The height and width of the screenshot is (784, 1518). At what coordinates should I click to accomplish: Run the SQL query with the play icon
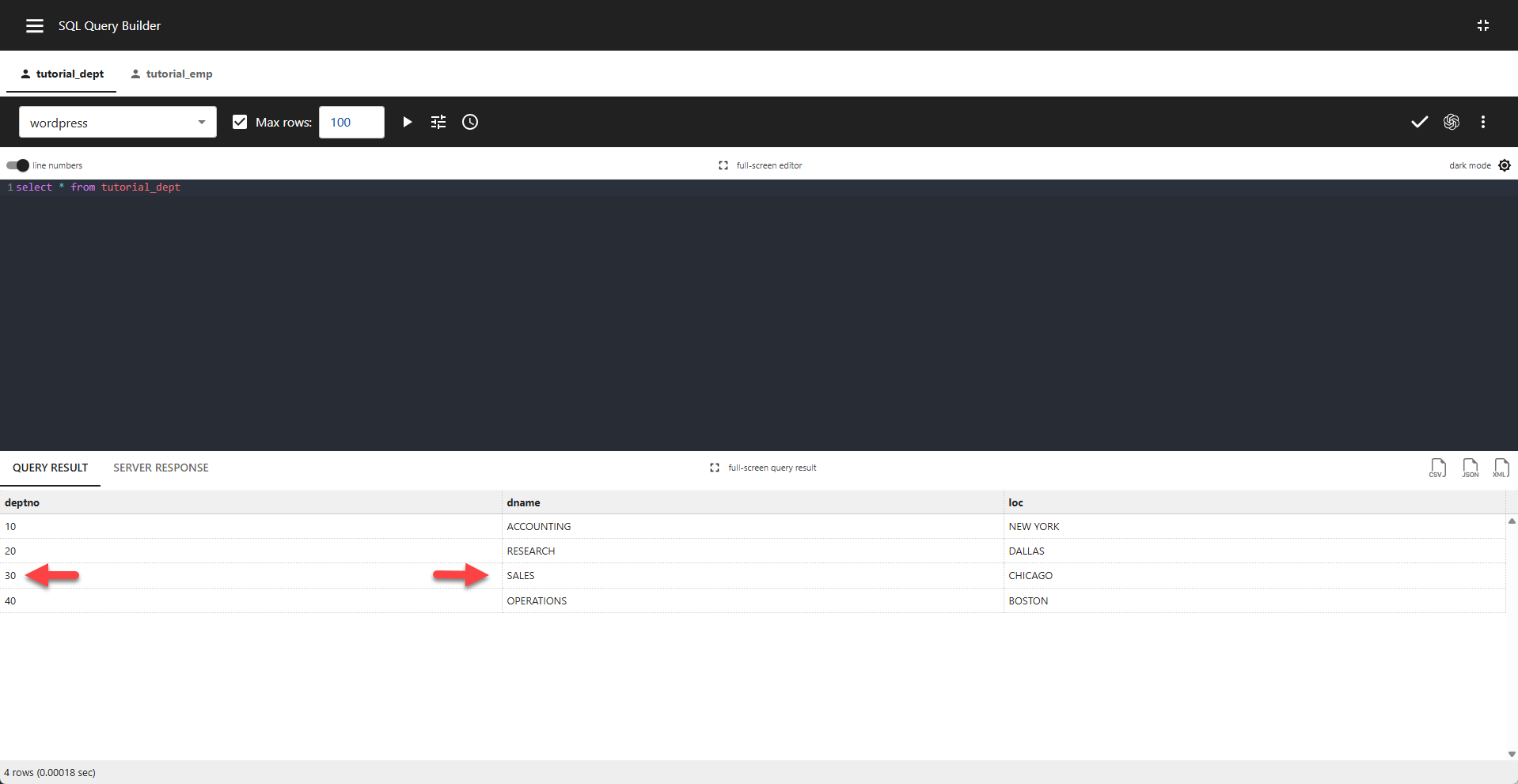(407, 122)
